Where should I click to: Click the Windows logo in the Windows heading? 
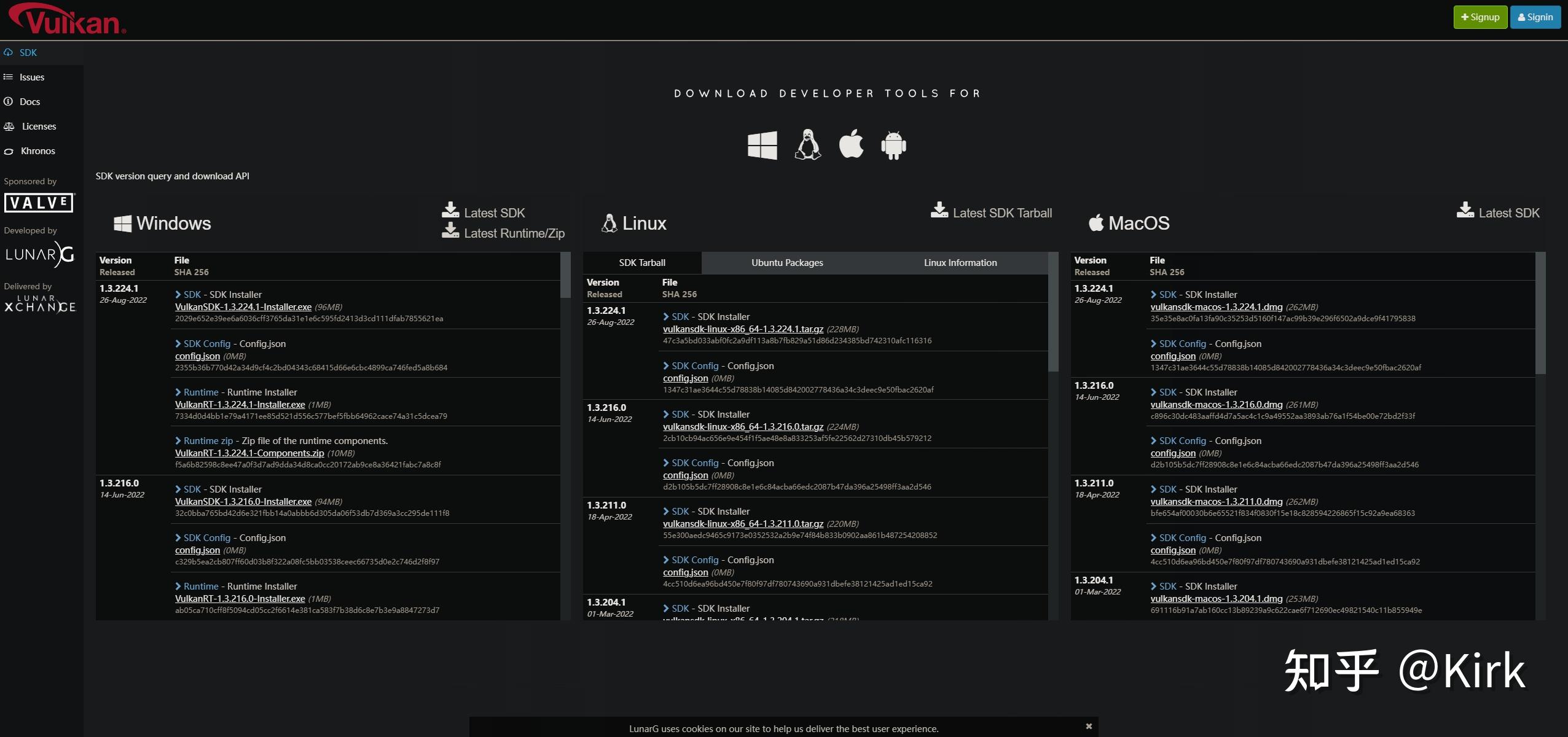click(122, 224)
